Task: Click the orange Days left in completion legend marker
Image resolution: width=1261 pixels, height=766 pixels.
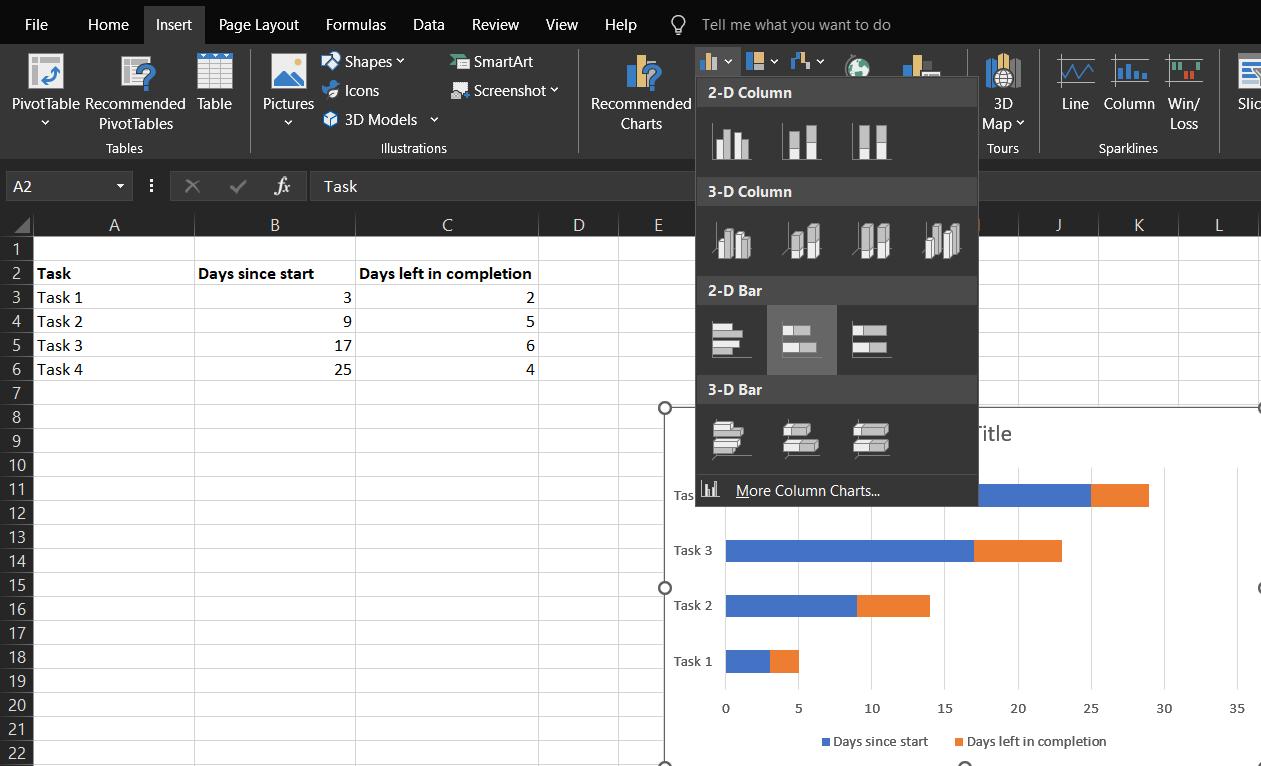Action: [x=960, y=742]
